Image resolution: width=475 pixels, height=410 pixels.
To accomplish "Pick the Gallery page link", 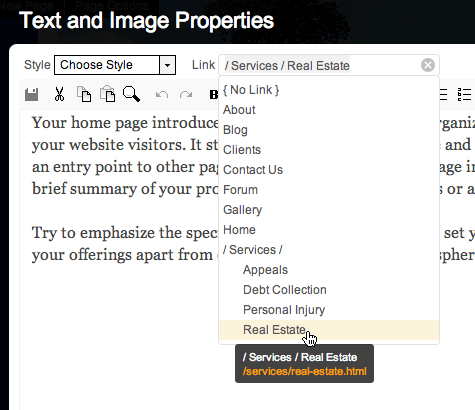I will [242, 210].
